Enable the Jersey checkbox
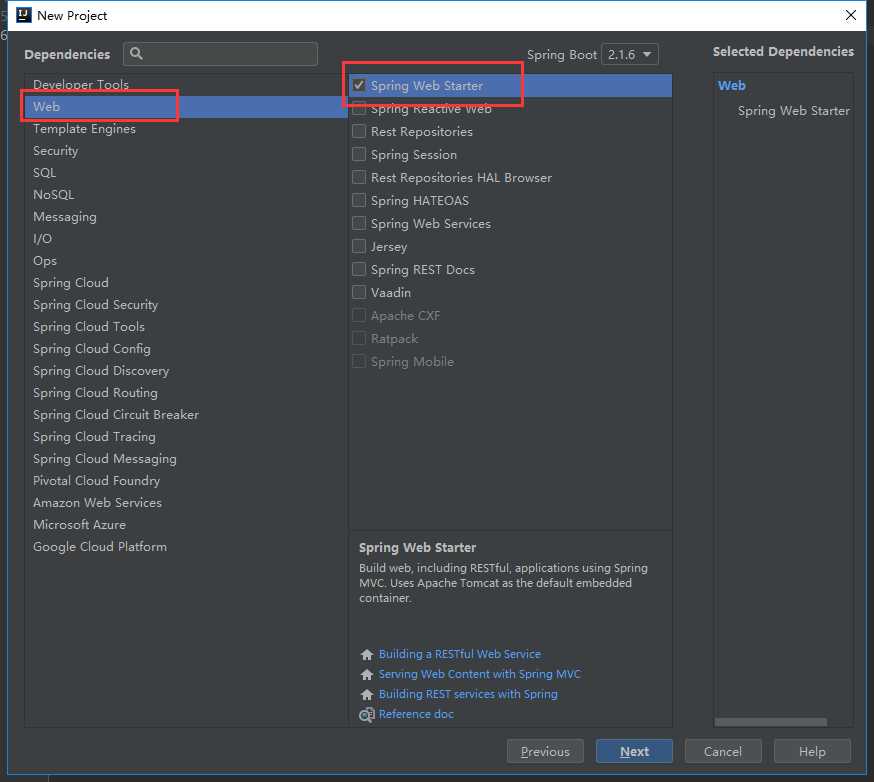 pos(359,246)
